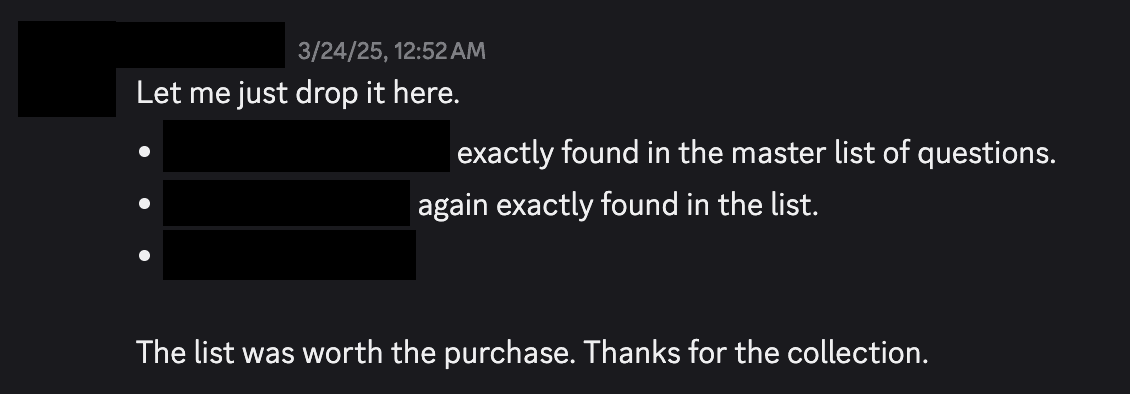1130x394 pixels.
Task: Select the line 'Let me just drop it here.'
Action: pos(298,94)
